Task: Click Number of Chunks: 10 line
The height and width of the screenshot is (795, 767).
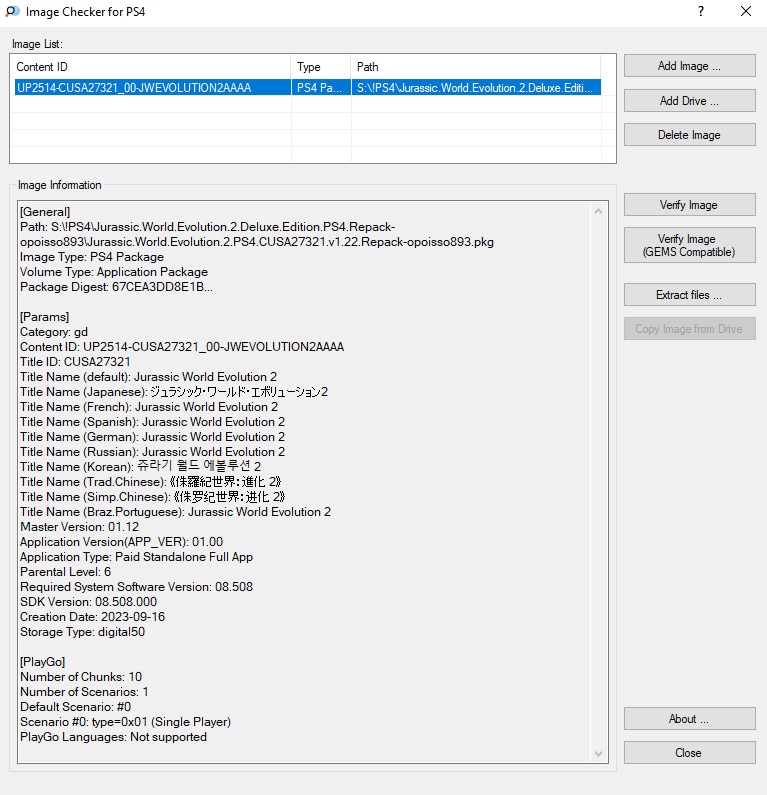Action: 81,677
